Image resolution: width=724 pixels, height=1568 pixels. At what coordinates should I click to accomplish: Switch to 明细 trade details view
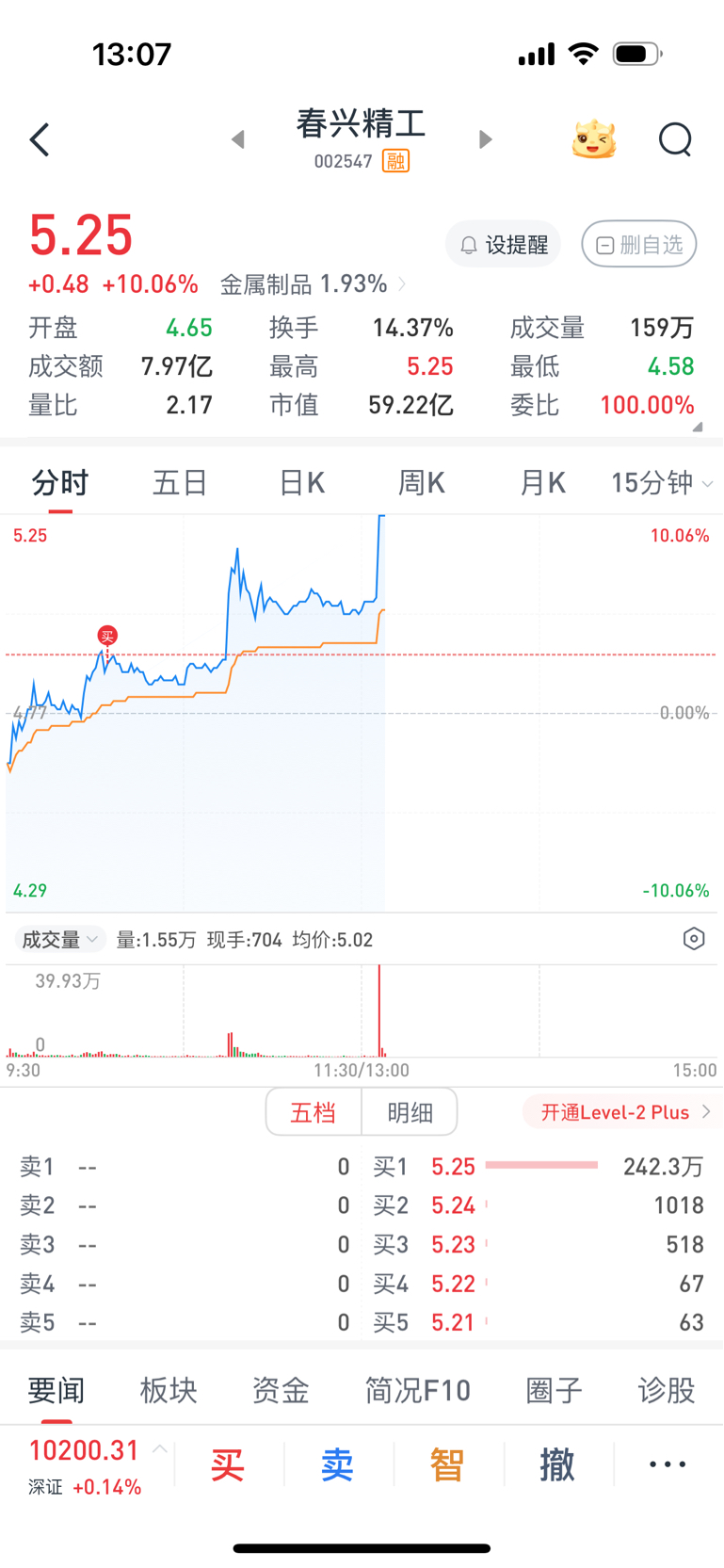point(410,1112)
